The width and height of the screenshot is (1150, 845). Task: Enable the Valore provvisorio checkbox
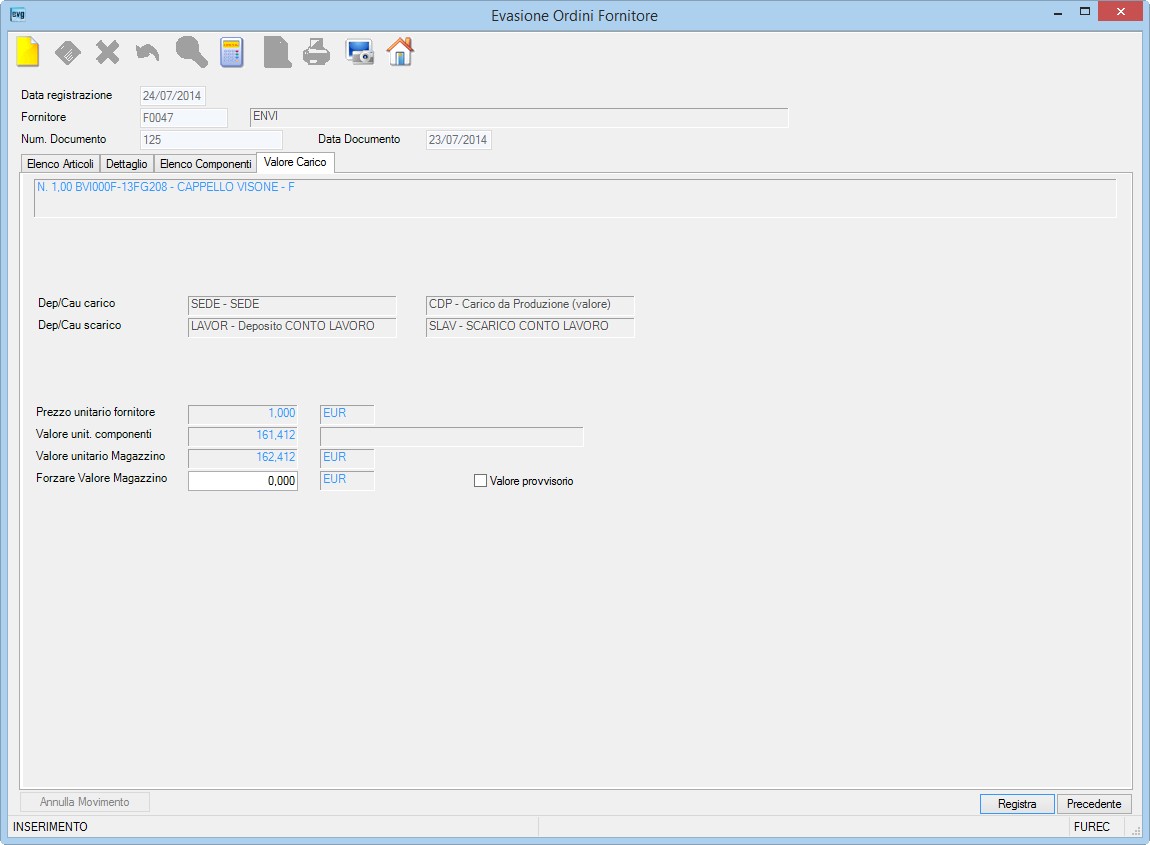(x=480, y=481)
